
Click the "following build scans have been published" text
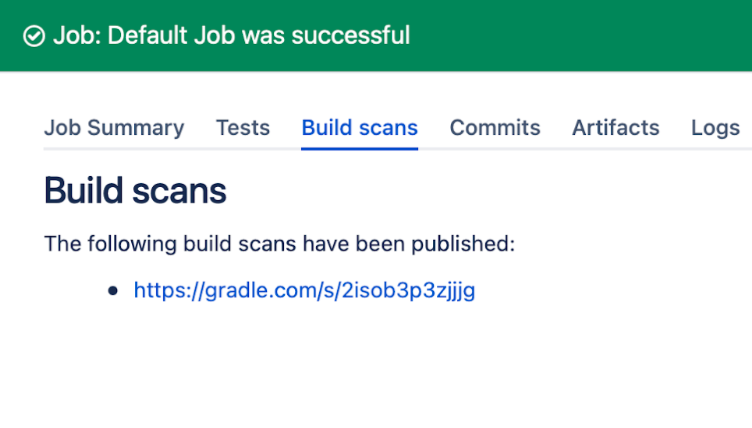(279, 243)
